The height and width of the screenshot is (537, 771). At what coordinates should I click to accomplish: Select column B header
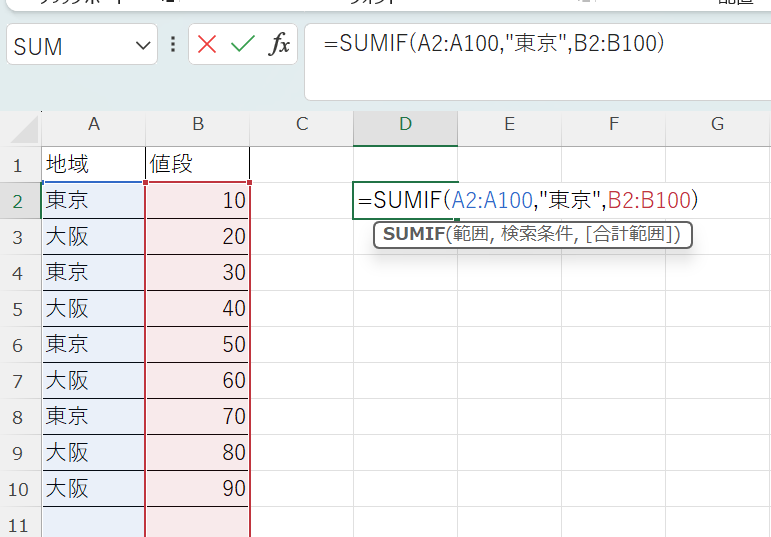198,124
